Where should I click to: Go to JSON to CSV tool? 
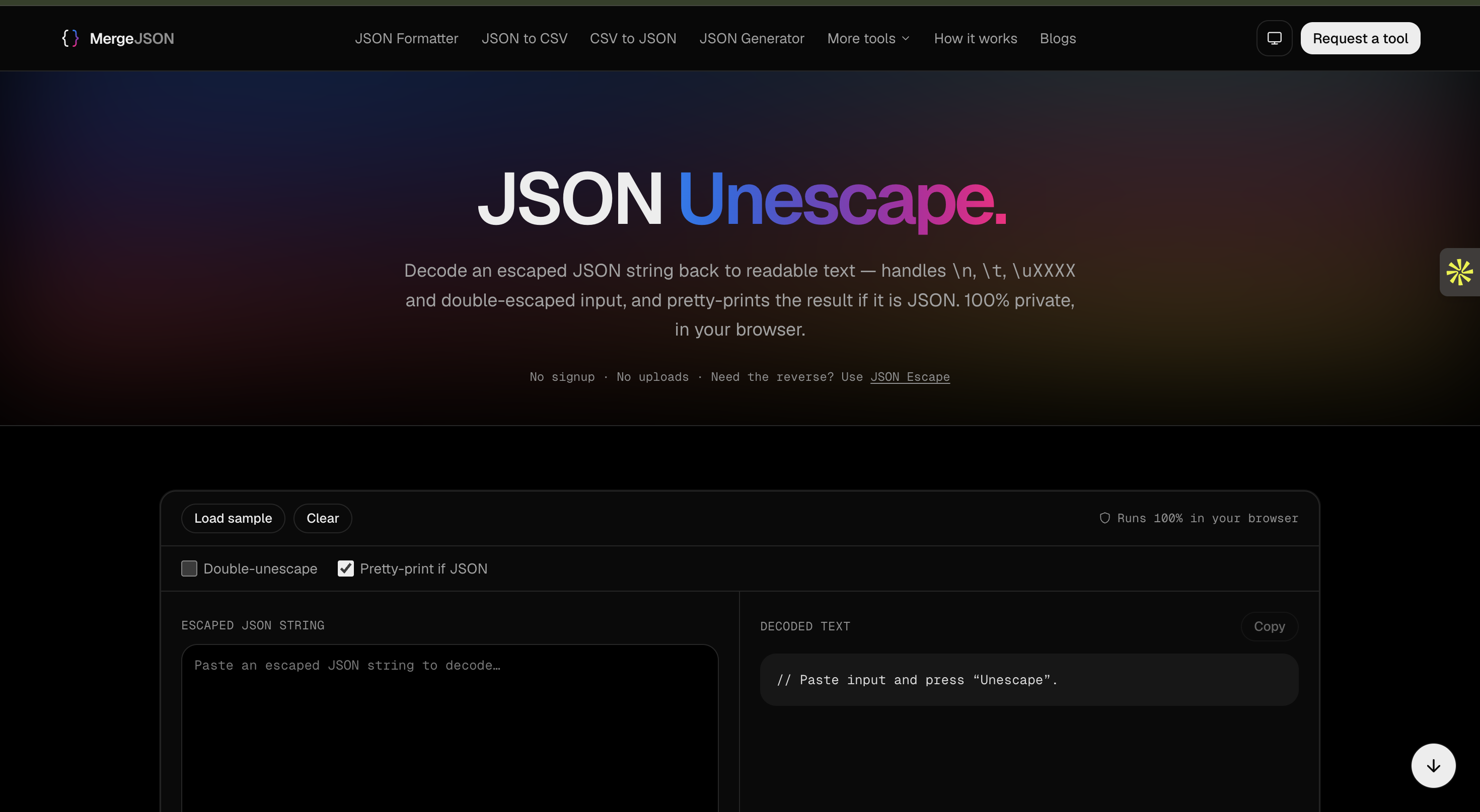524,38
